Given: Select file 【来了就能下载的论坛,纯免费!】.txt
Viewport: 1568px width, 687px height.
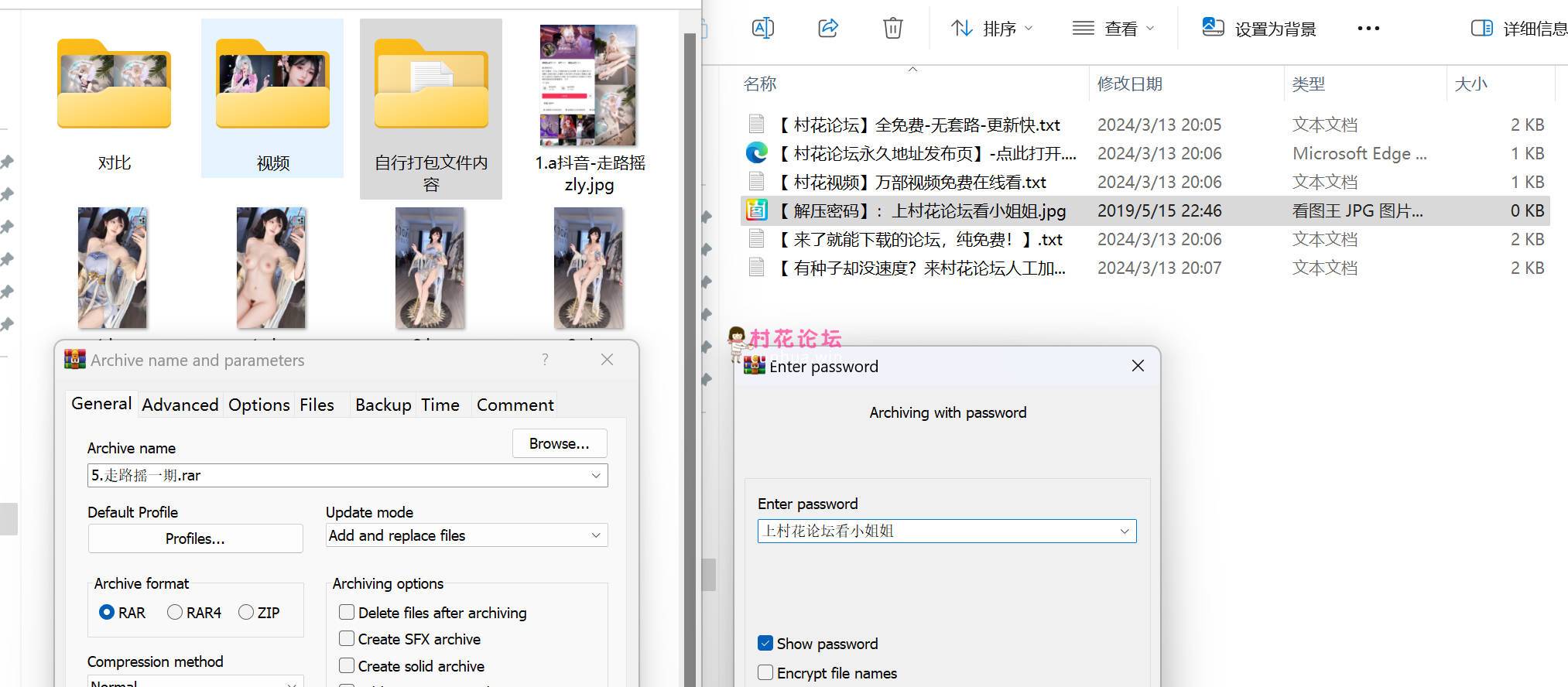Looking at the screenshot, I should pyautogui.click(x=1146, y=239).
